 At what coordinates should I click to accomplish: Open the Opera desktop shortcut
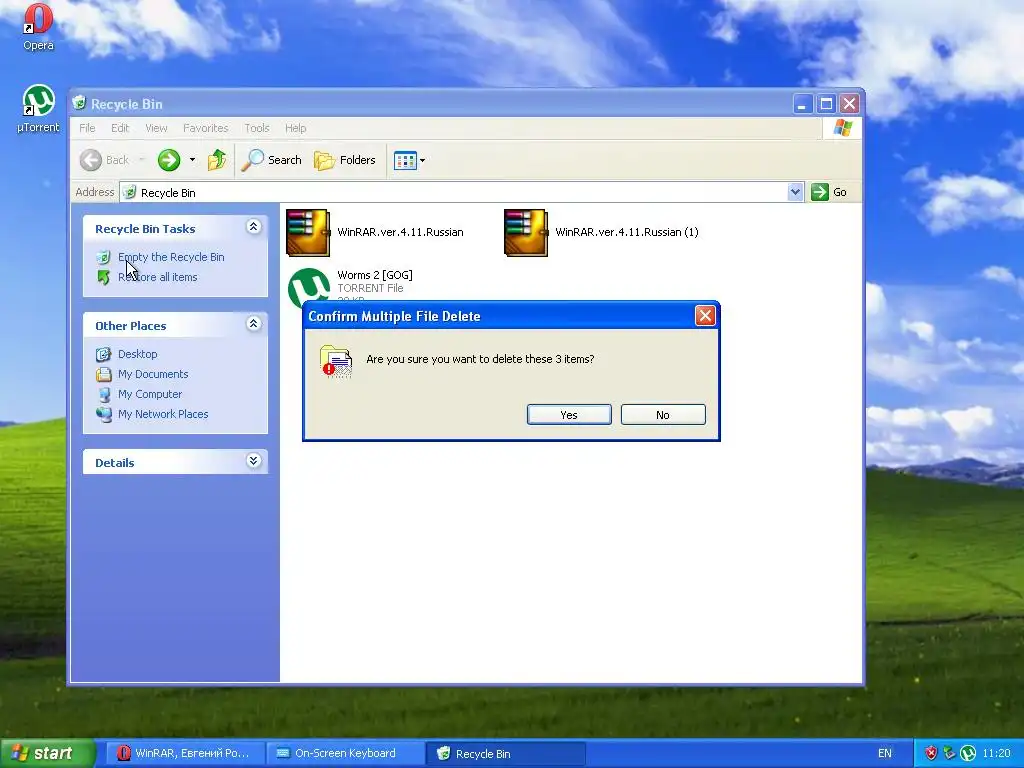click(x=38, y=27)
